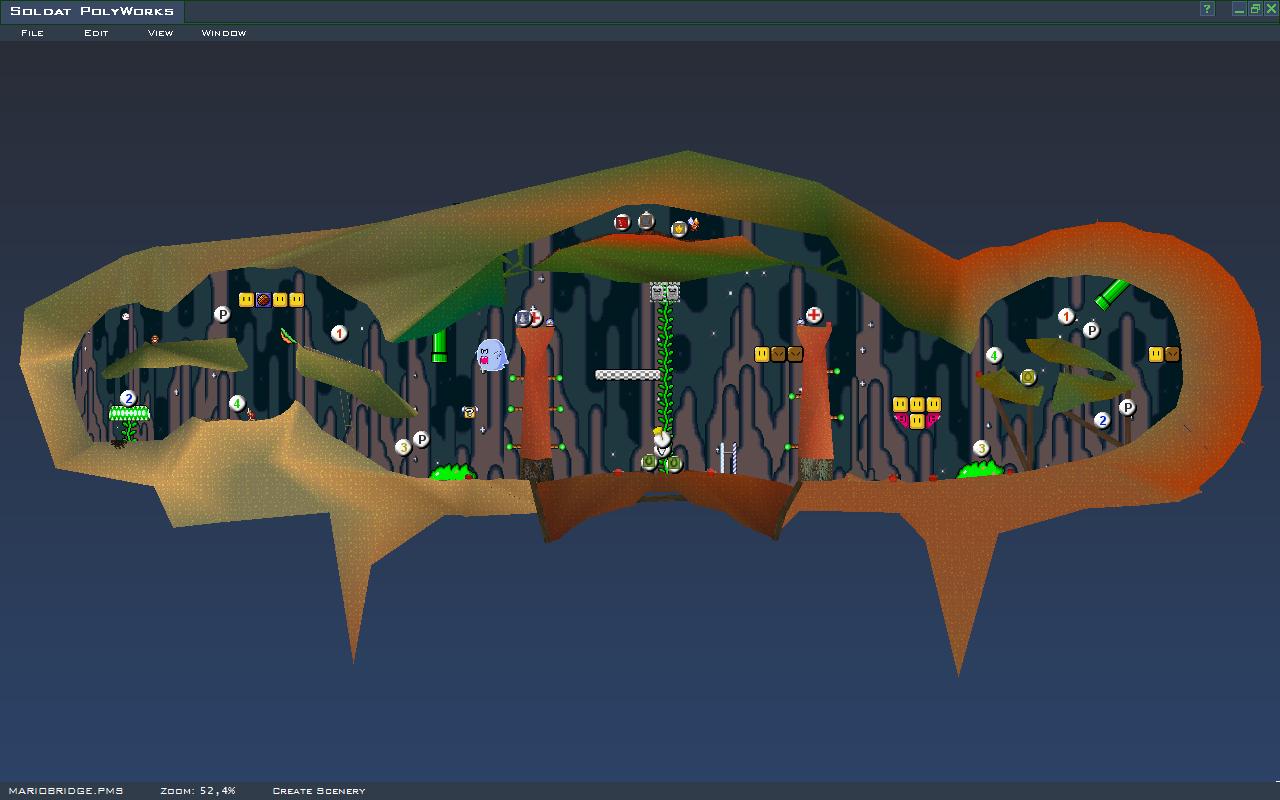Open the Edit menu
The width and height of the screenshot is (1280, 800).
click(96, 33)
